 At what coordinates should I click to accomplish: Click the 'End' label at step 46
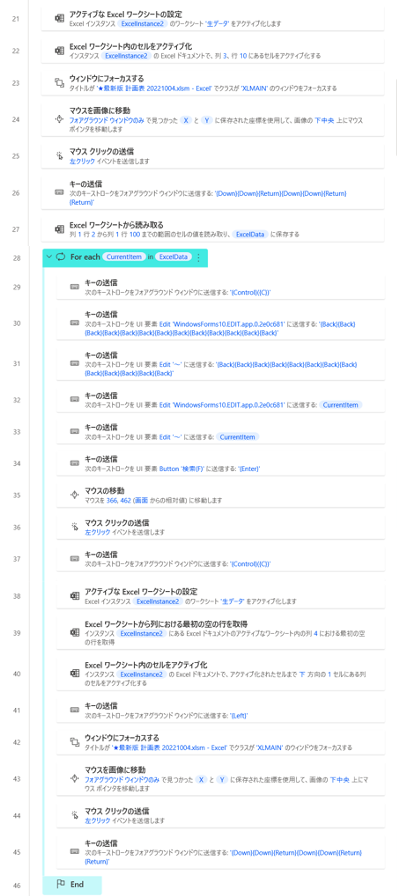pos(77,884)
